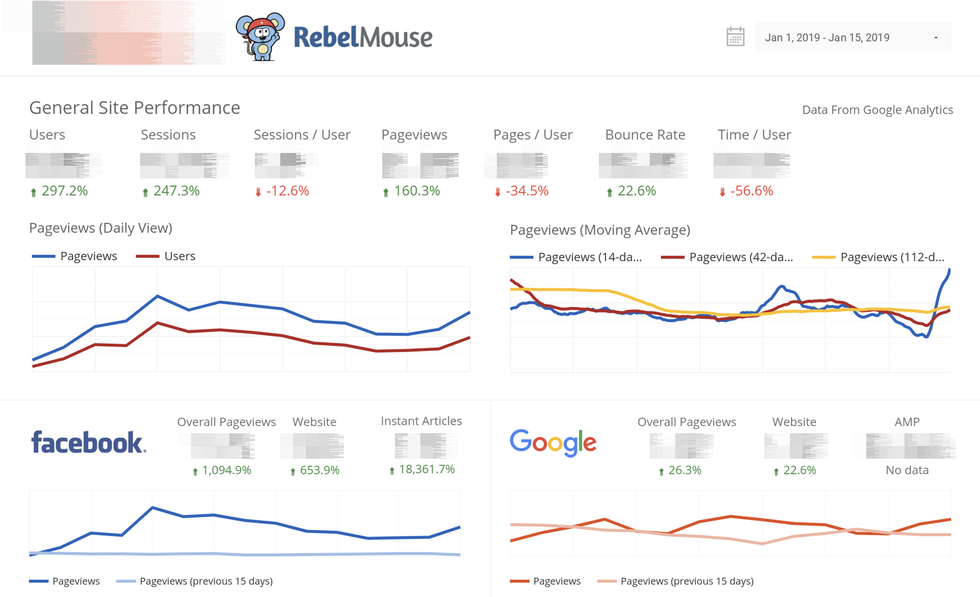Click the red arrow next to -34.5% Pages/User
The height and width of the screenshot is (597, 980).
point(495,190)
